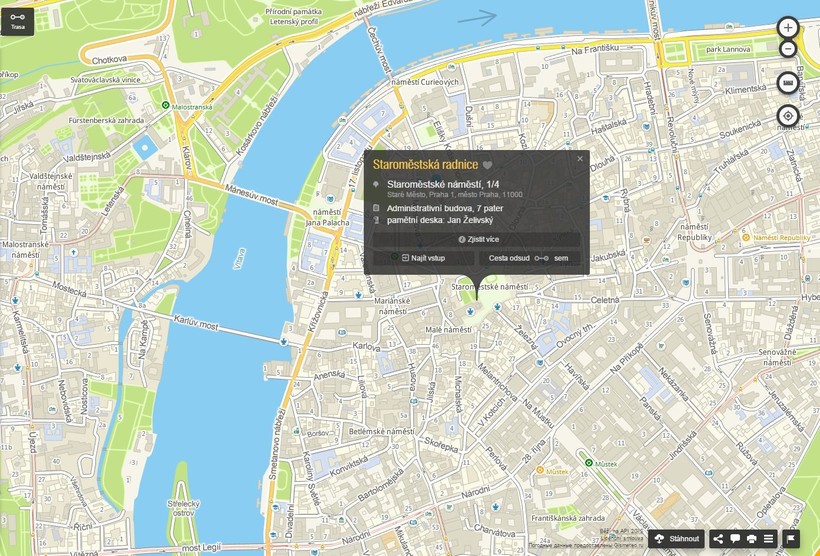This screenshot has height=556, width=820.
Task: Add Staroměstská radnice to favorites with the heart
Action: point(487,165)
